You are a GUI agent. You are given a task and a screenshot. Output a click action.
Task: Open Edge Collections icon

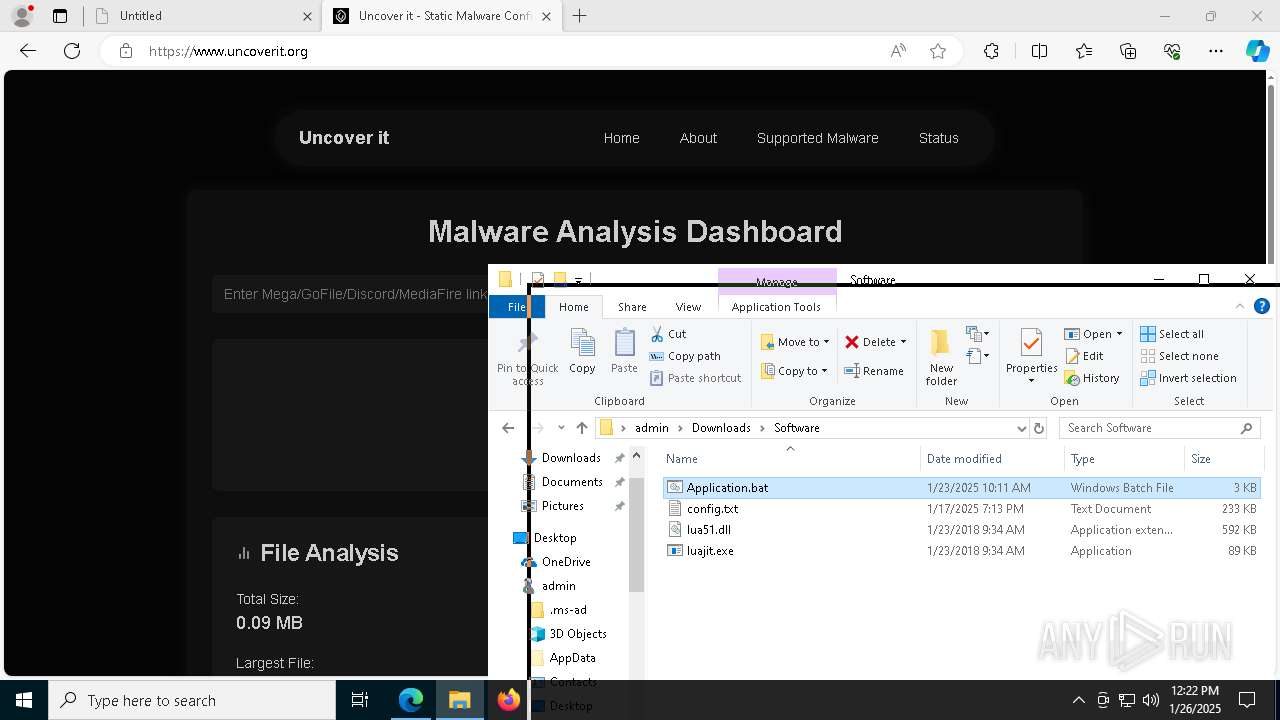pyautogui.click(x=1128, y=51)
